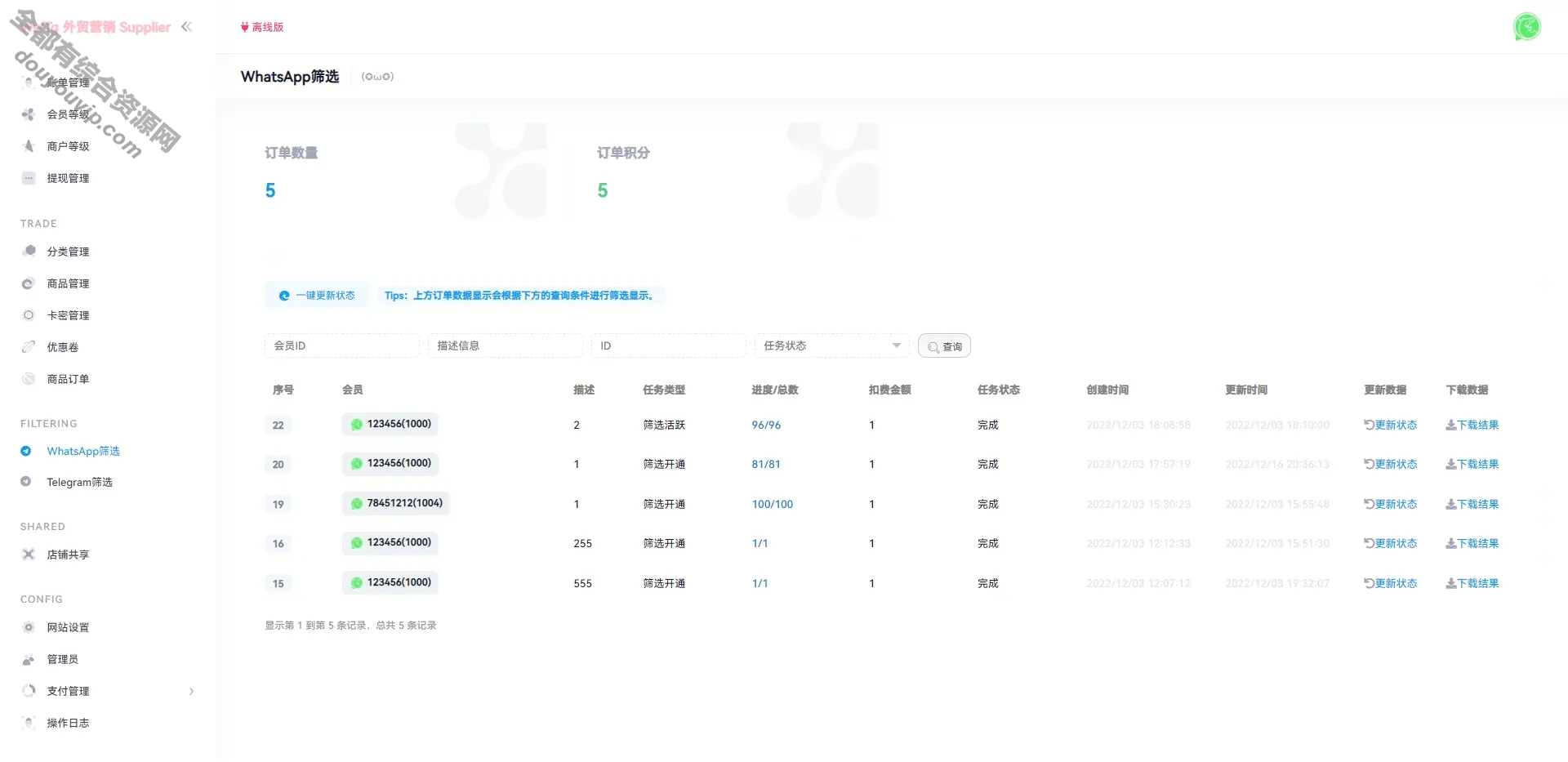Image resolution: width=1568 pixels, height=762 pixels.
Task: Click member badge 123456(1000) in row 16
Action: (x=390, y=543)
